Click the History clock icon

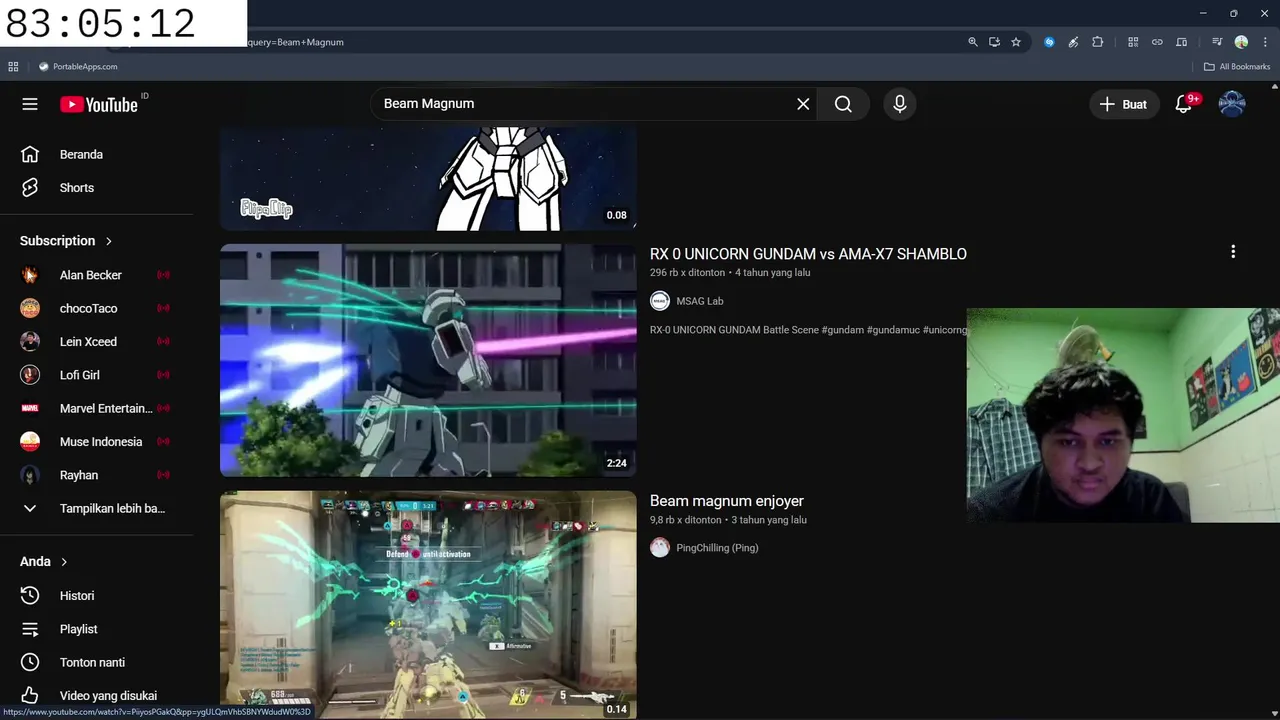[30, 595]
